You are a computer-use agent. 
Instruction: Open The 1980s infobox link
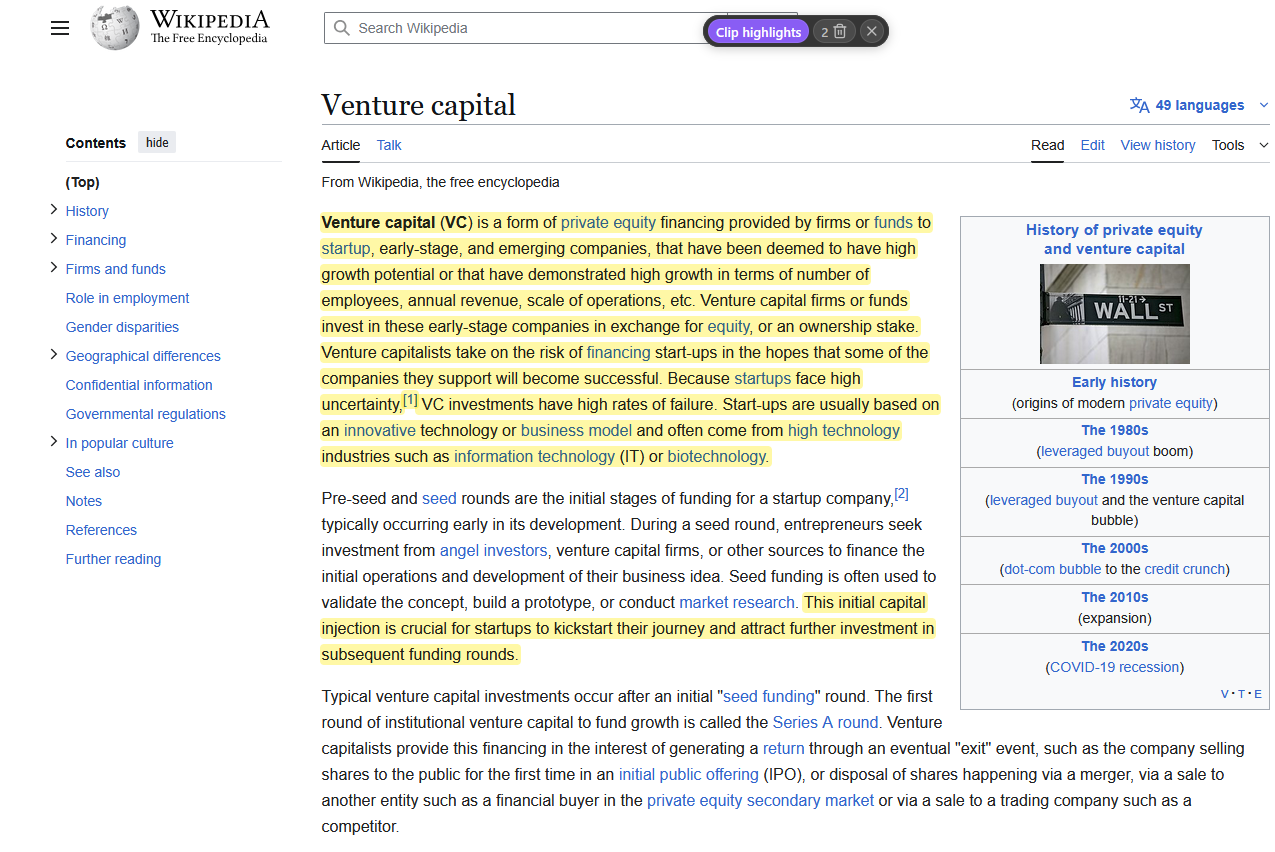(1114, 430)
